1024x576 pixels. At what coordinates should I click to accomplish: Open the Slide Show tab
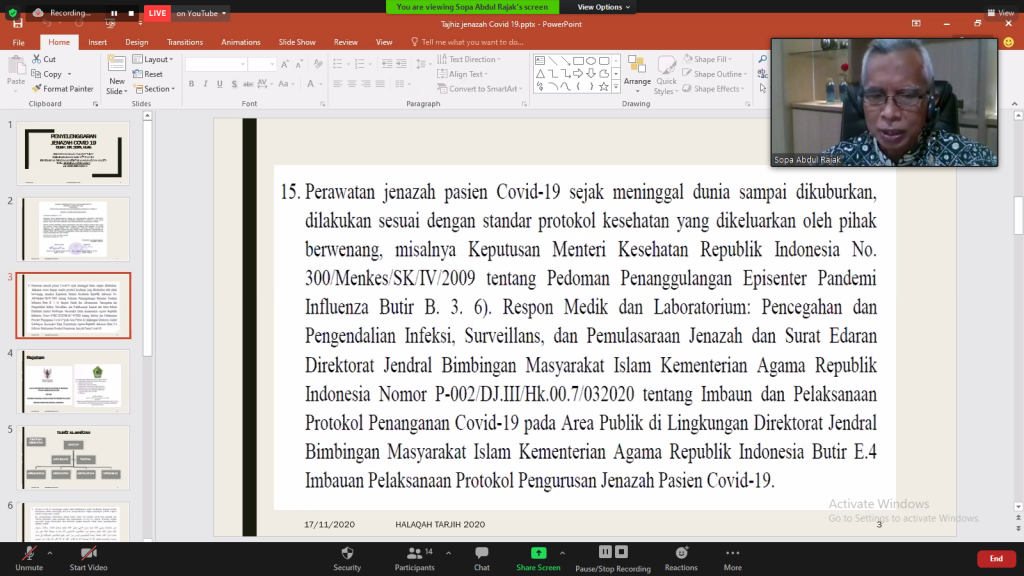pyautogui.click(x=297, y=42)
